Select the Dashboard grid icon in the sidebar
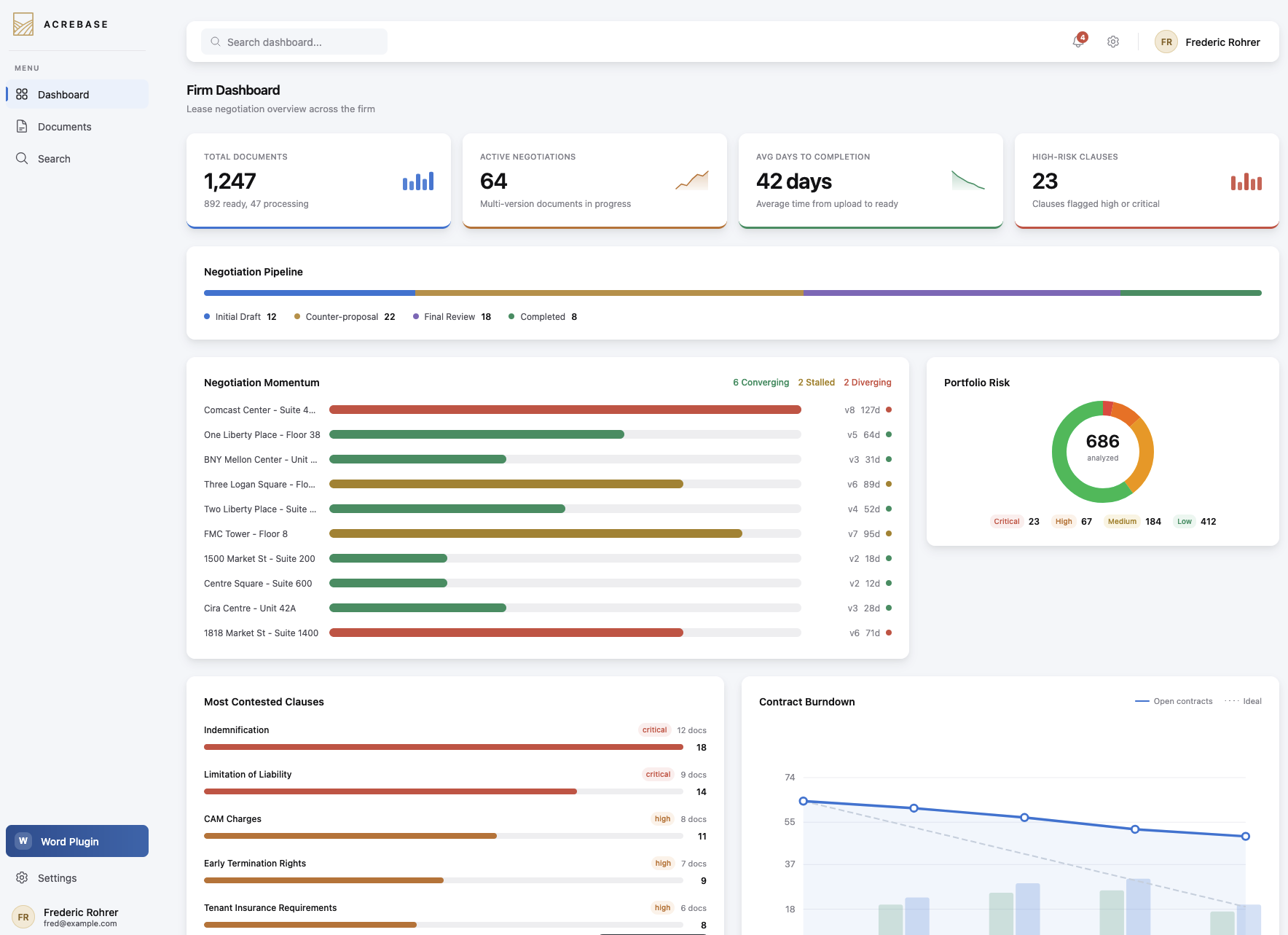Screen dimensions: 1288x935 [21, 94]
